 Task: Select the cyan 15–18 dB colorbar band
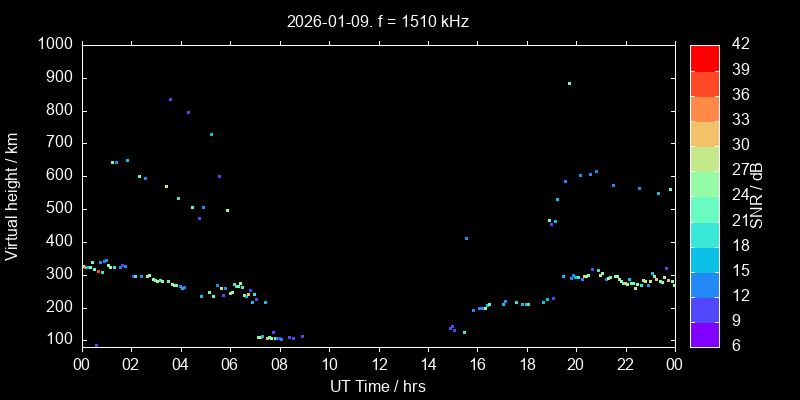pyautogui.click(x=704, y=258)
